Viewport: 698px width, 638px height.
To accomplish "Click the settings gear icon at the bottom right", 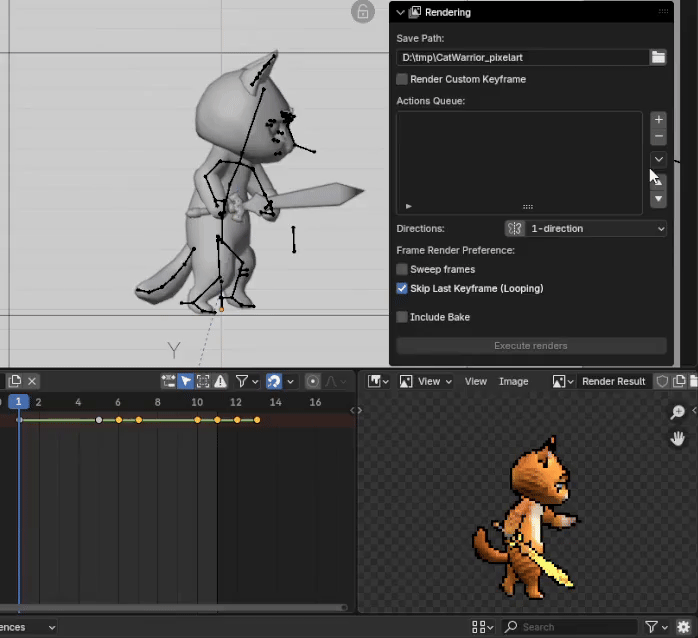I will tap(683, 627).
